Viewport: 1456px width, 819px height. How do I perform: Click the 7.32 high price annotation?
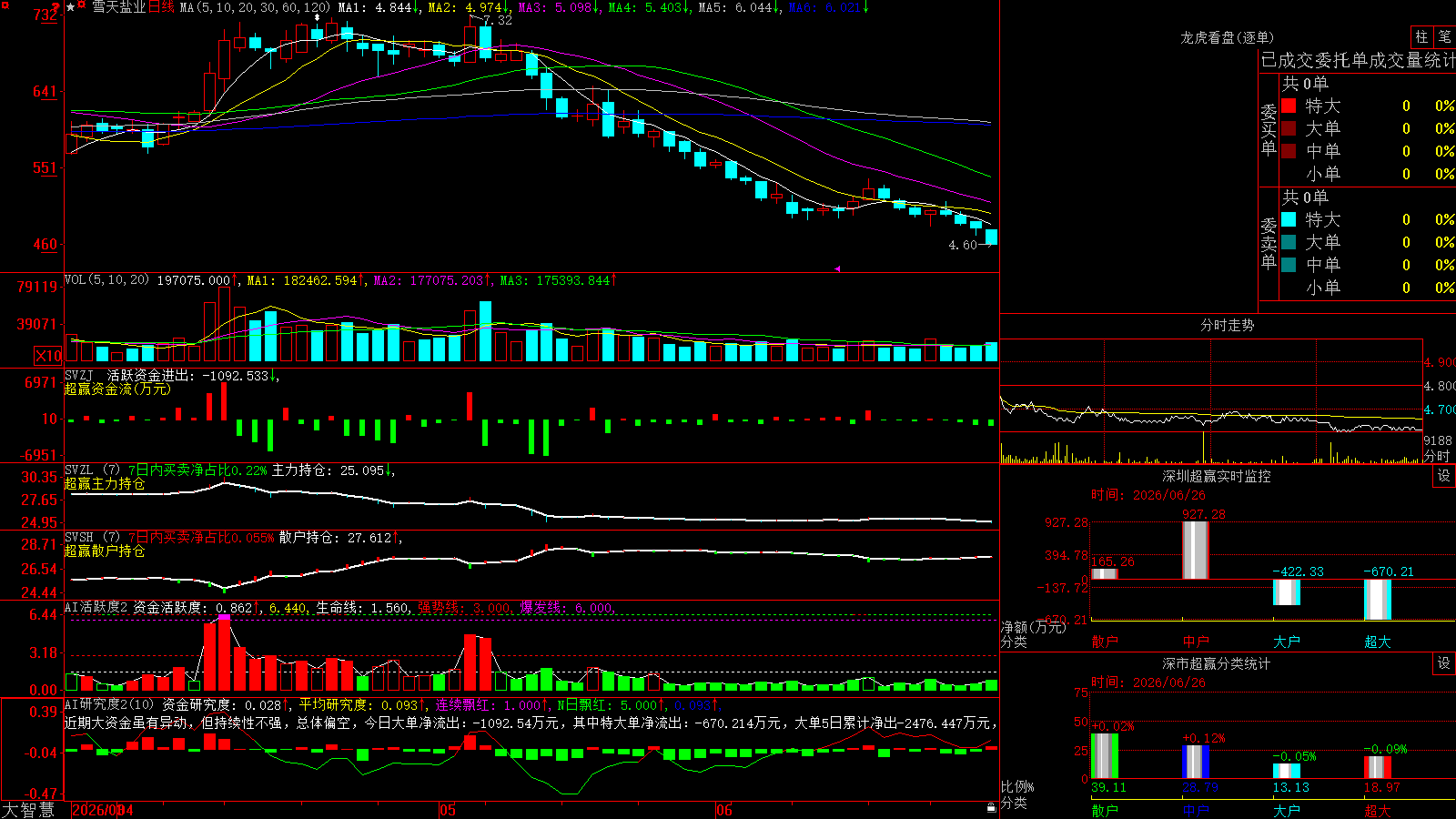(498, 20)
